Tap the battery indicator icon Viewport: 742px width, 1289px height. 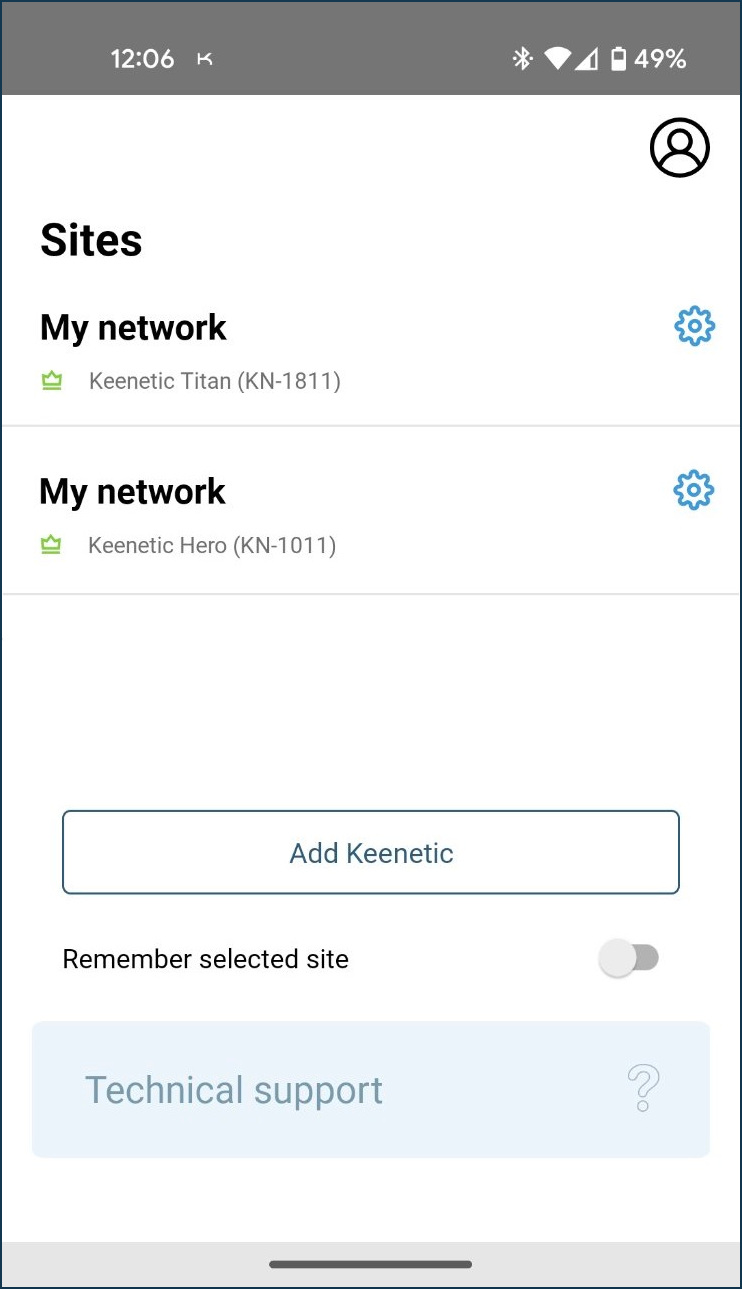click(618, 59)
